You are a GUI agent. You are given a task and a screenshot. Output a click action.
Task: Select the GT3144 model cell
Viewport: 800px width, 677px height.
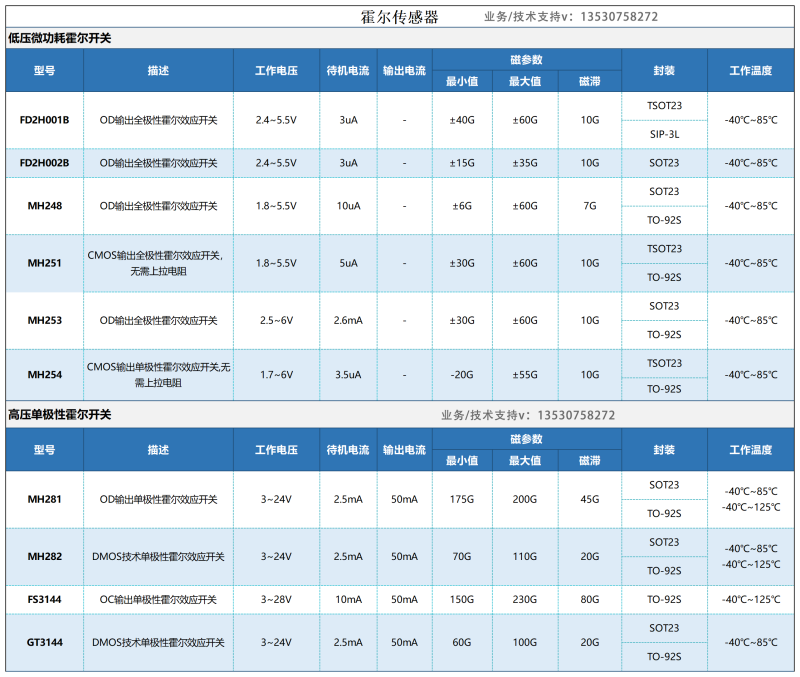tap(45, 642)
